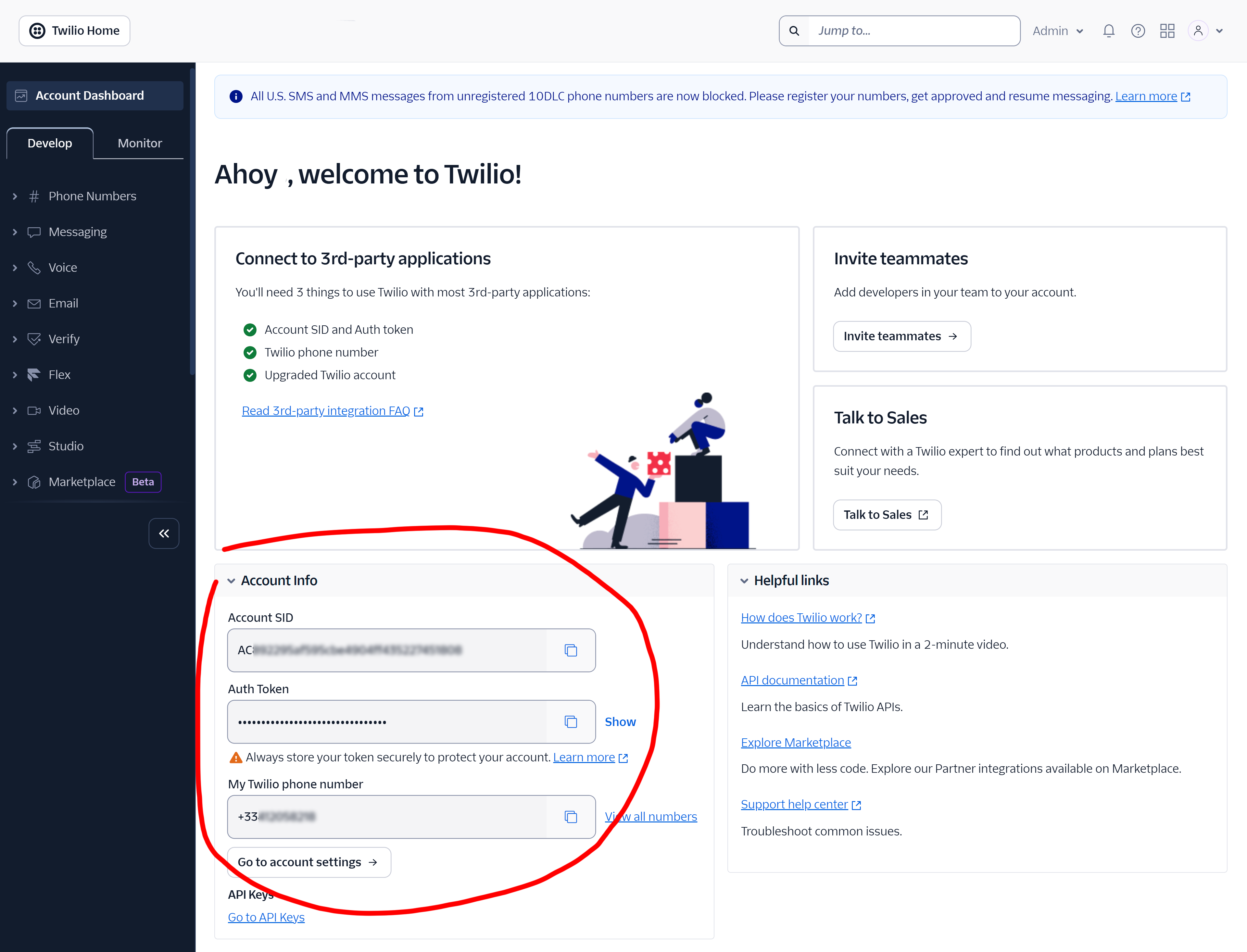Switch to the Monitor tab
Screen dimensions: 1247x952
pyautogui.click(x=139, y=143)
